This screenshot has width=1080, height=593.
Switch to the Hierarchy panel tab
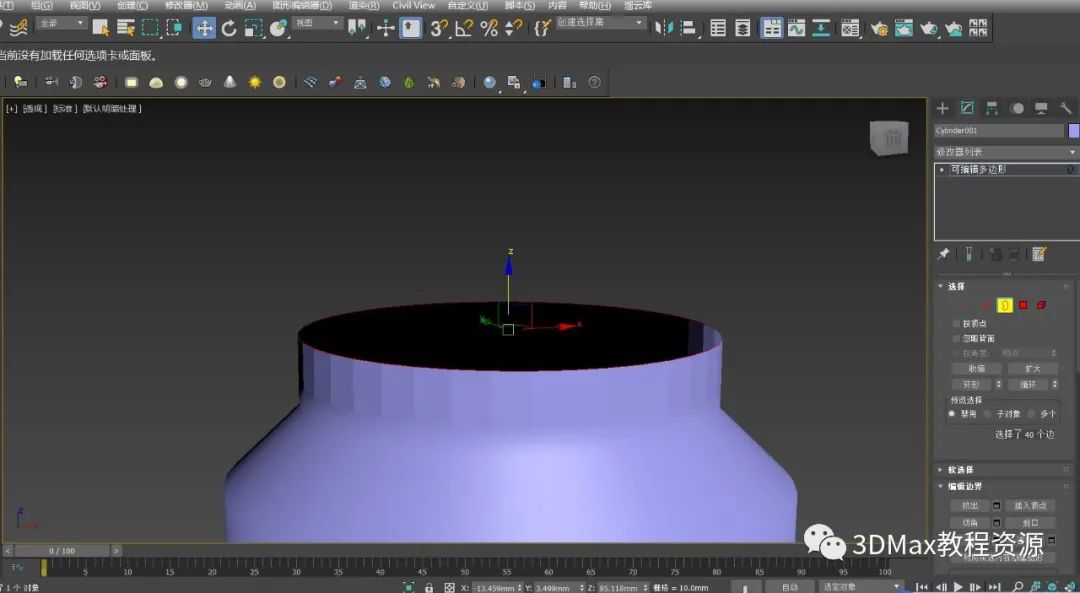tap(992, 108)
